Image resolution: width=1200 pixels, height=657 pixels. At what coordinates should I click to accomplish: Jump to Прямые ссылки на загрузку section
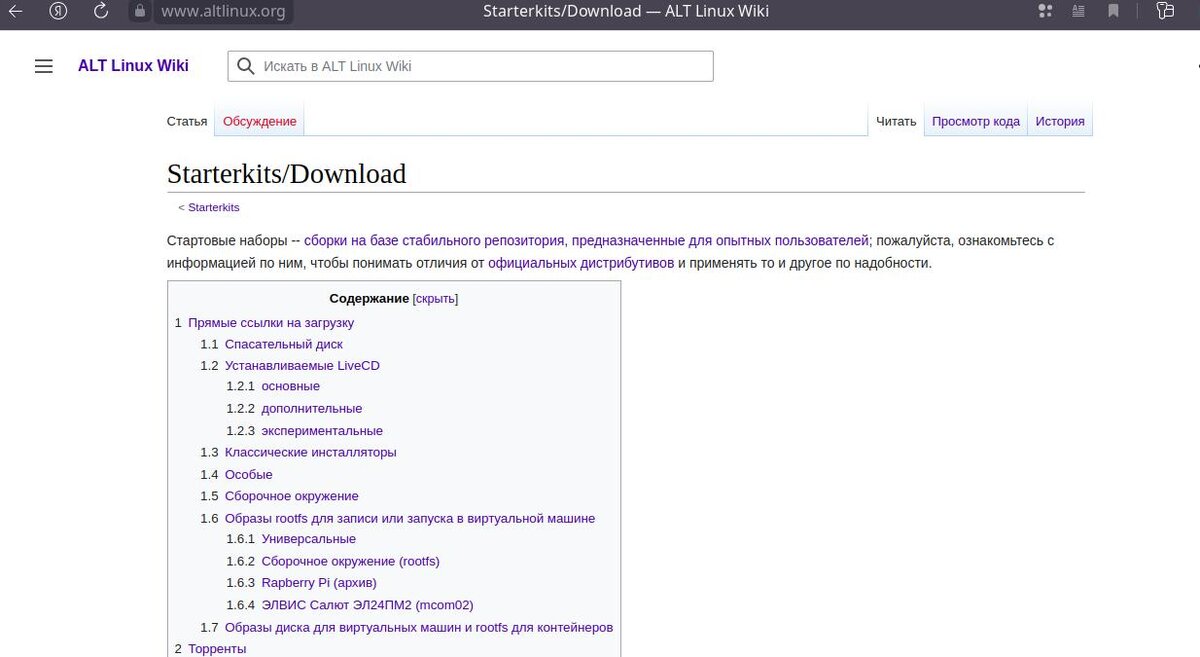coord(271,323)
